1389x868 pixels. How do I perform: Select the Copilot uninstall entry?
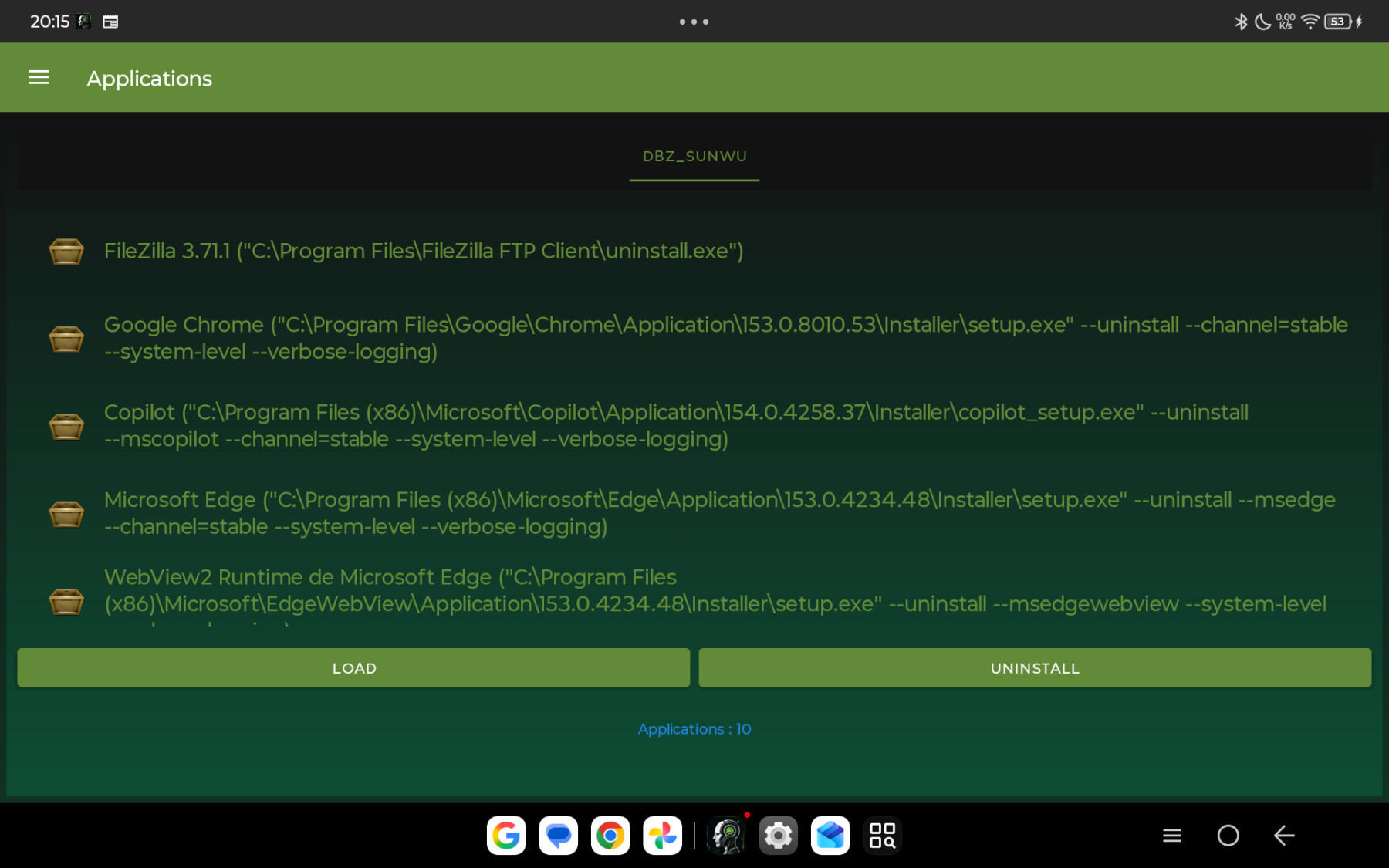(x=676, y=425)
